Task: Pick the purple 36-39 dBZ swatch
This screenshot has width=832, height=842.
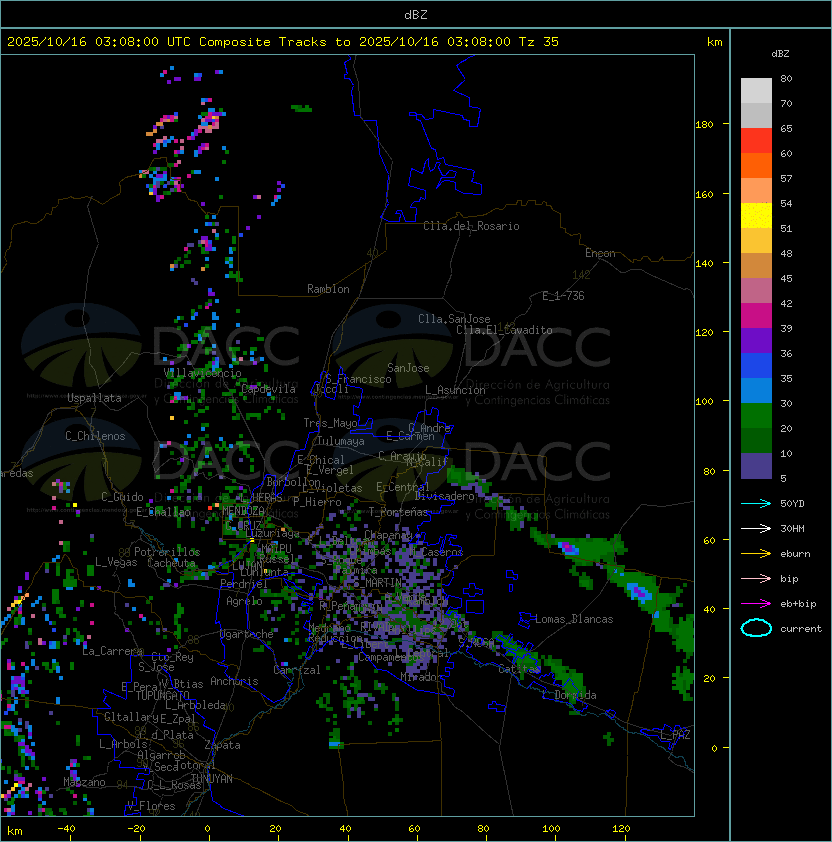Action: tap(756, 340)
